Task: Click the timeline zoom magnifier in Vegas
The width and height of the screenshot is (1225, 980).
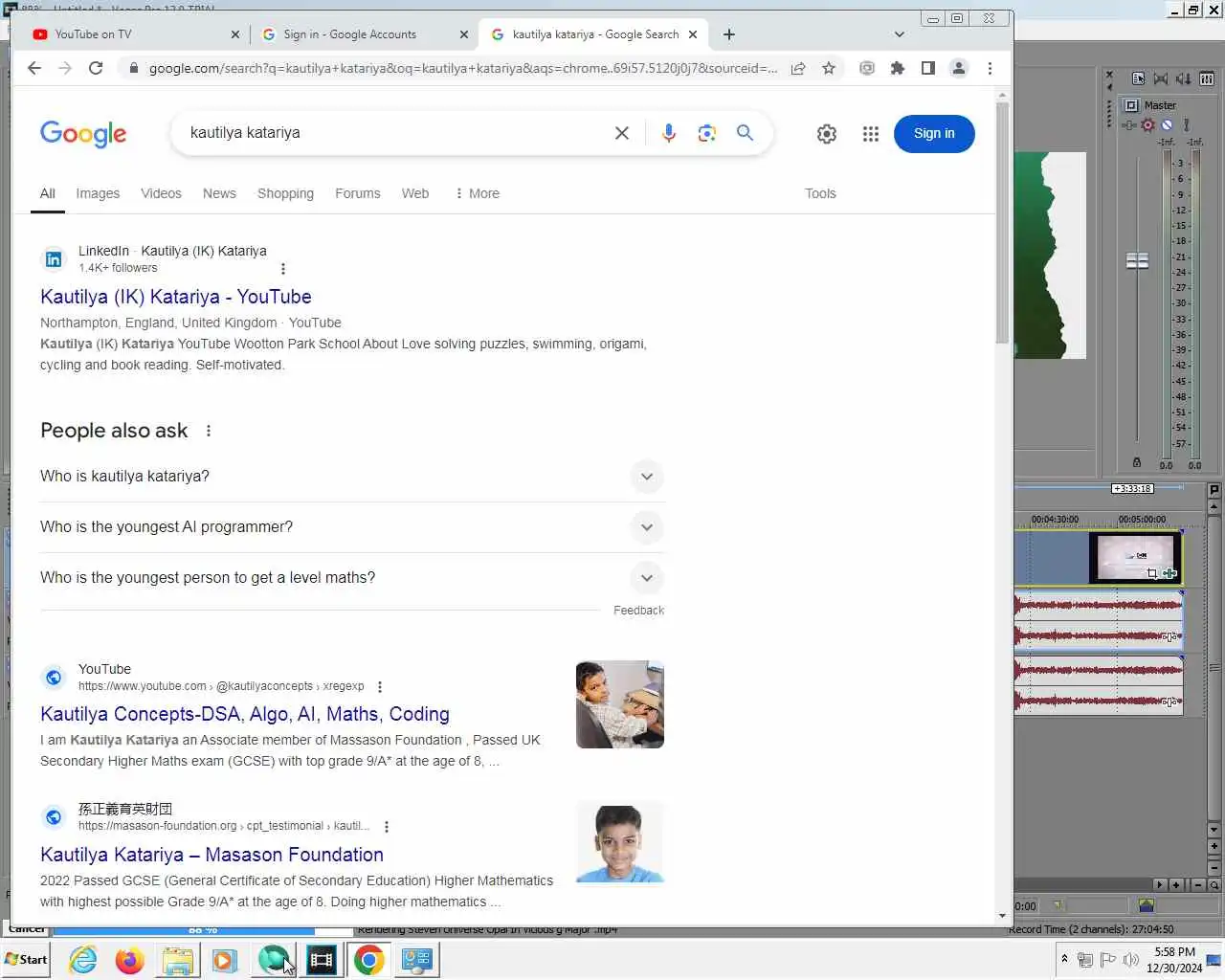Action: tap(1214, 885)
